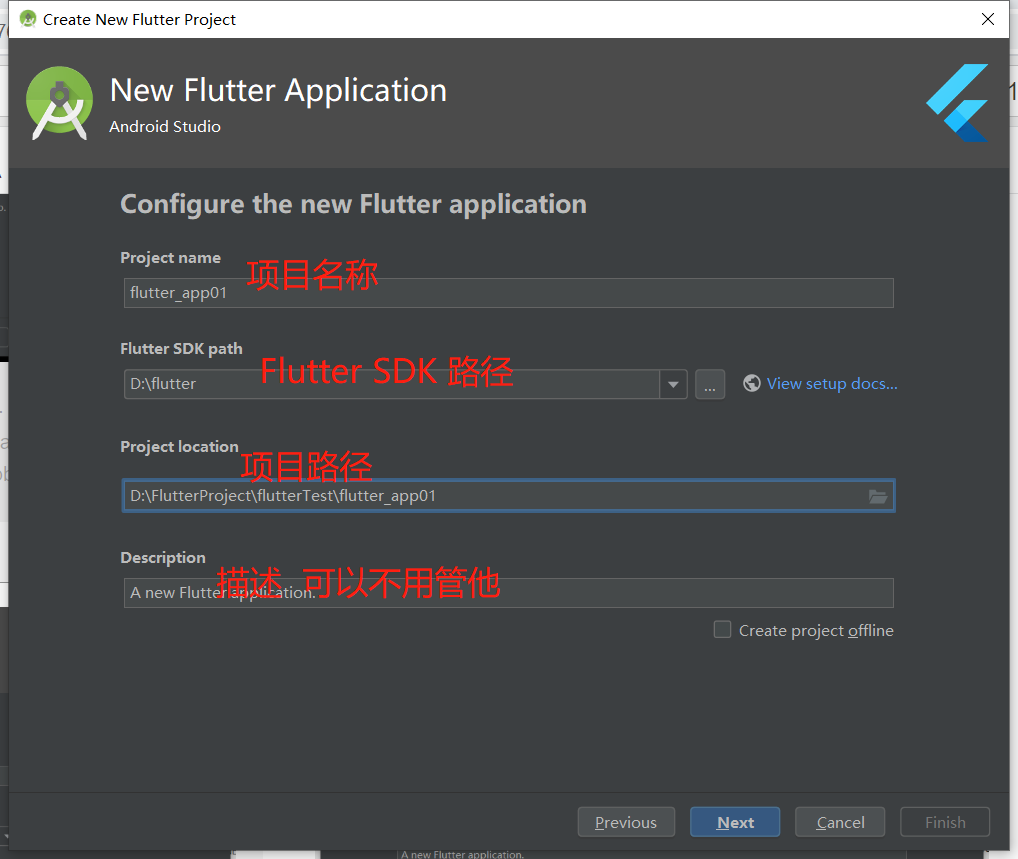Click the globe icon next to setup docs
Image resolution: width=1018 pixels, height=859 pixels.
(x=752, y=383)
